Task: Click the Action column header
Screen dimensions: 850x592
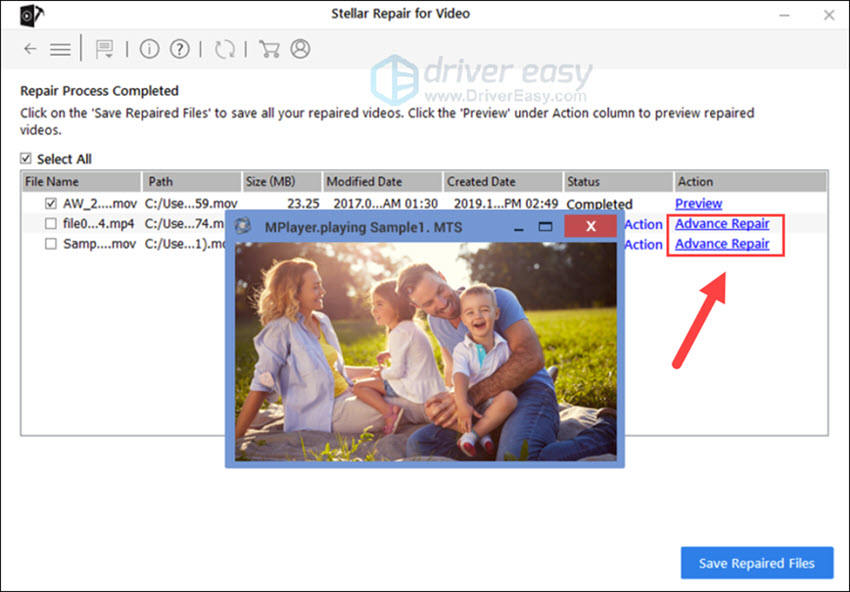Action: tap(750, 182)
